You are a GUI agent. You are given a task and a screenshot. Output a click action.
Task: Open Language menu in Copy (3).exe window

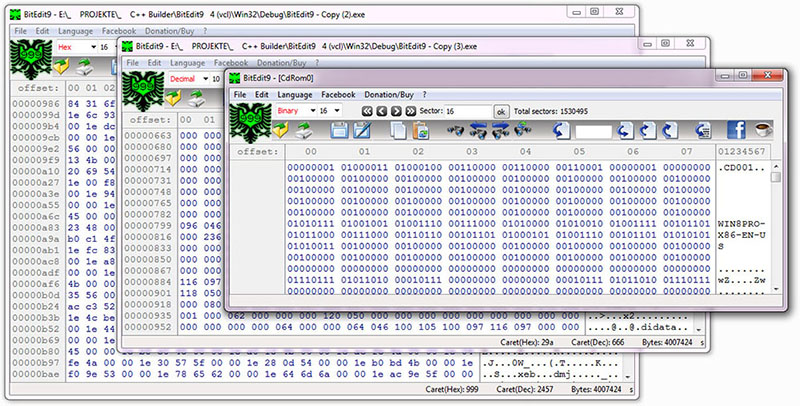187,63
